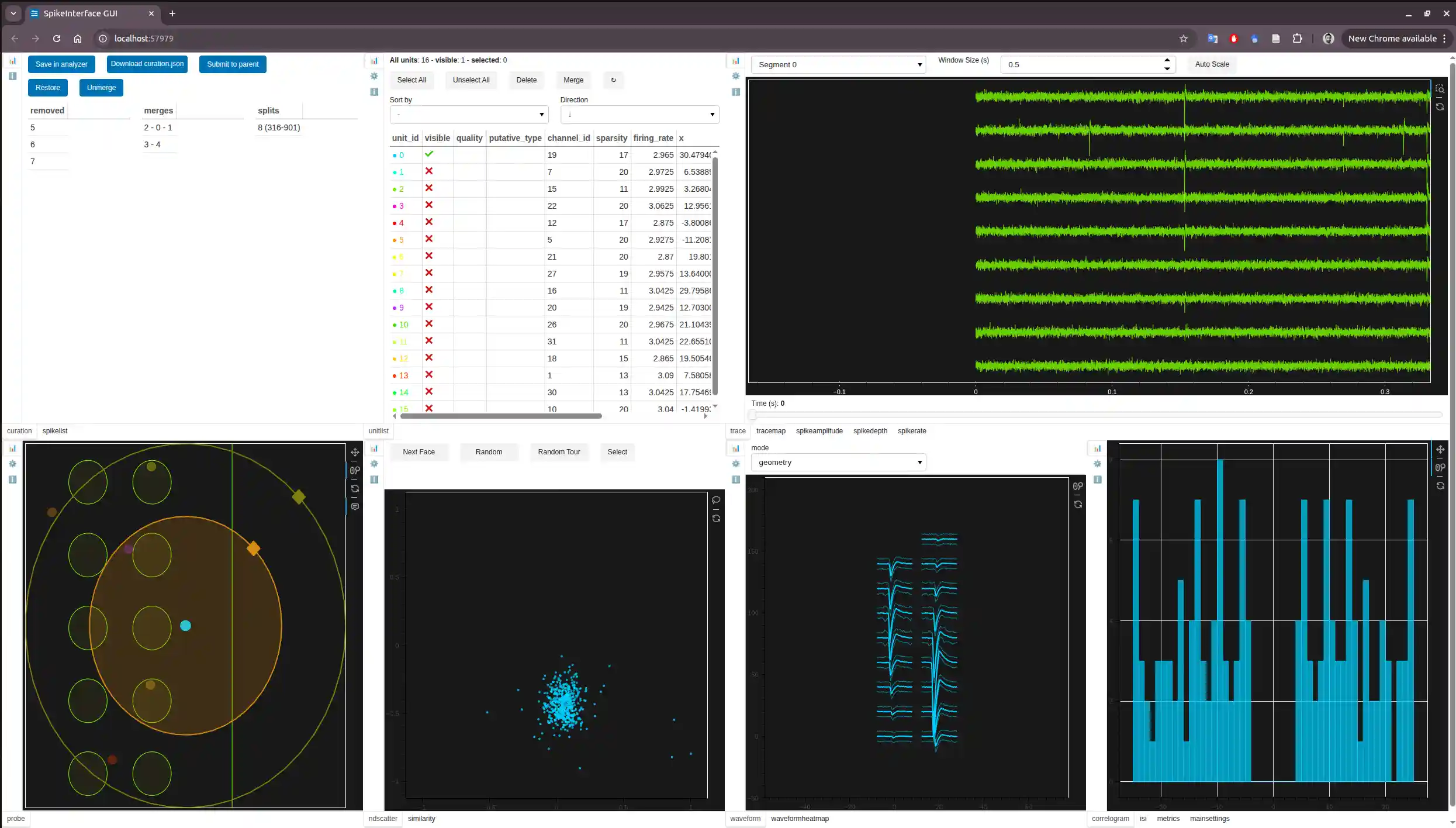The height and width of the screenshot is (828, 1456).
Task: Click the bar chart icon above the waveform panel
Action: tap(735, 448)
